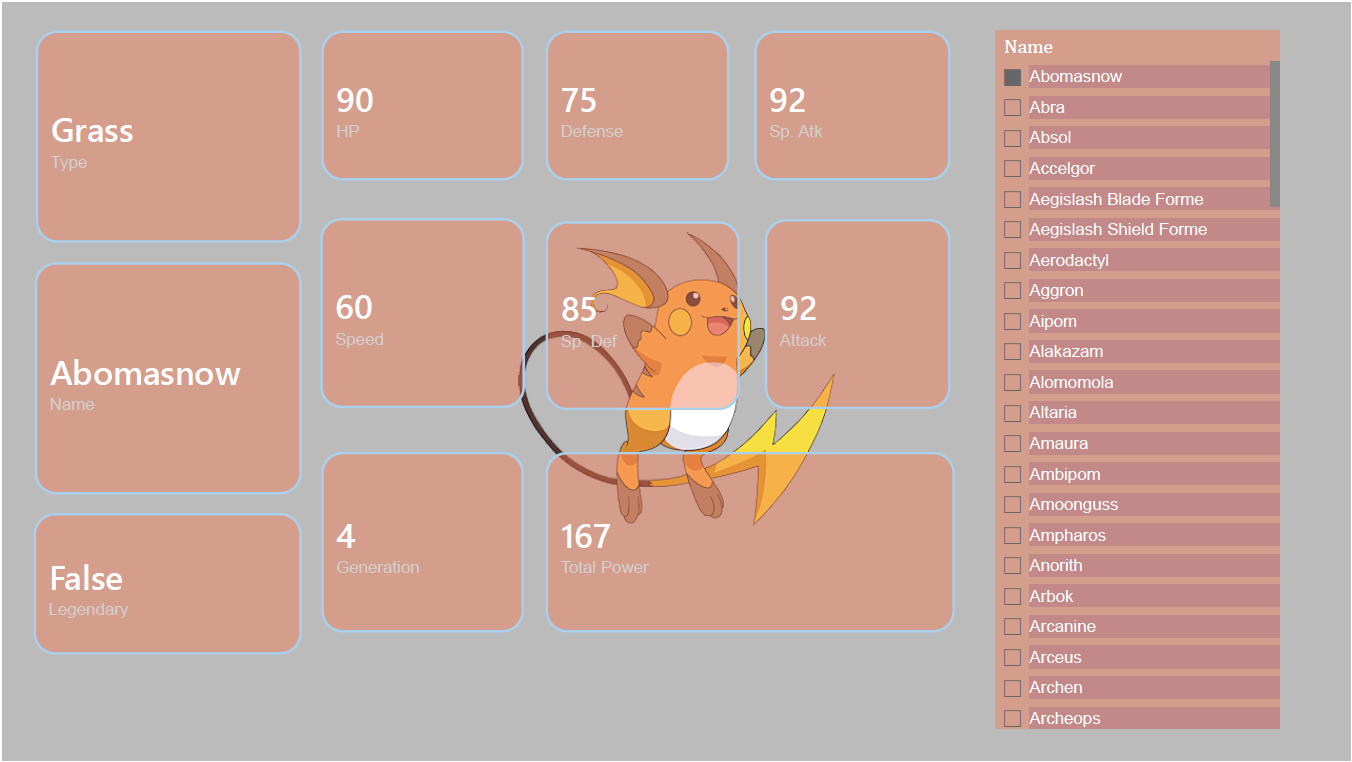Click the 4 Generation card
The width and height of the screenshot is (1352, 762).
(423, 542)
